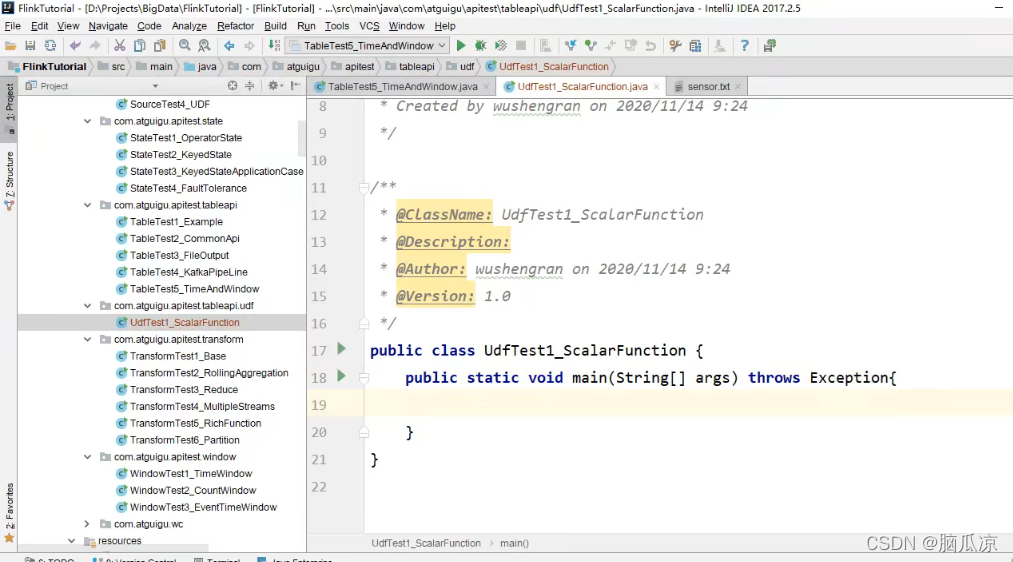Toggle the Favorites tool window tab
This screenshot has width=1013, height=562.
coord(9,512)
